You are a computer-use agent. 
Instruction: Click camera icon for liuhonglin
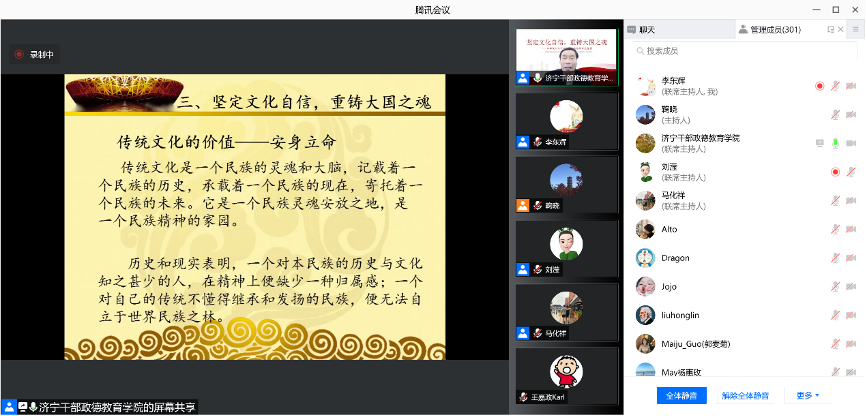pos(850,315)
